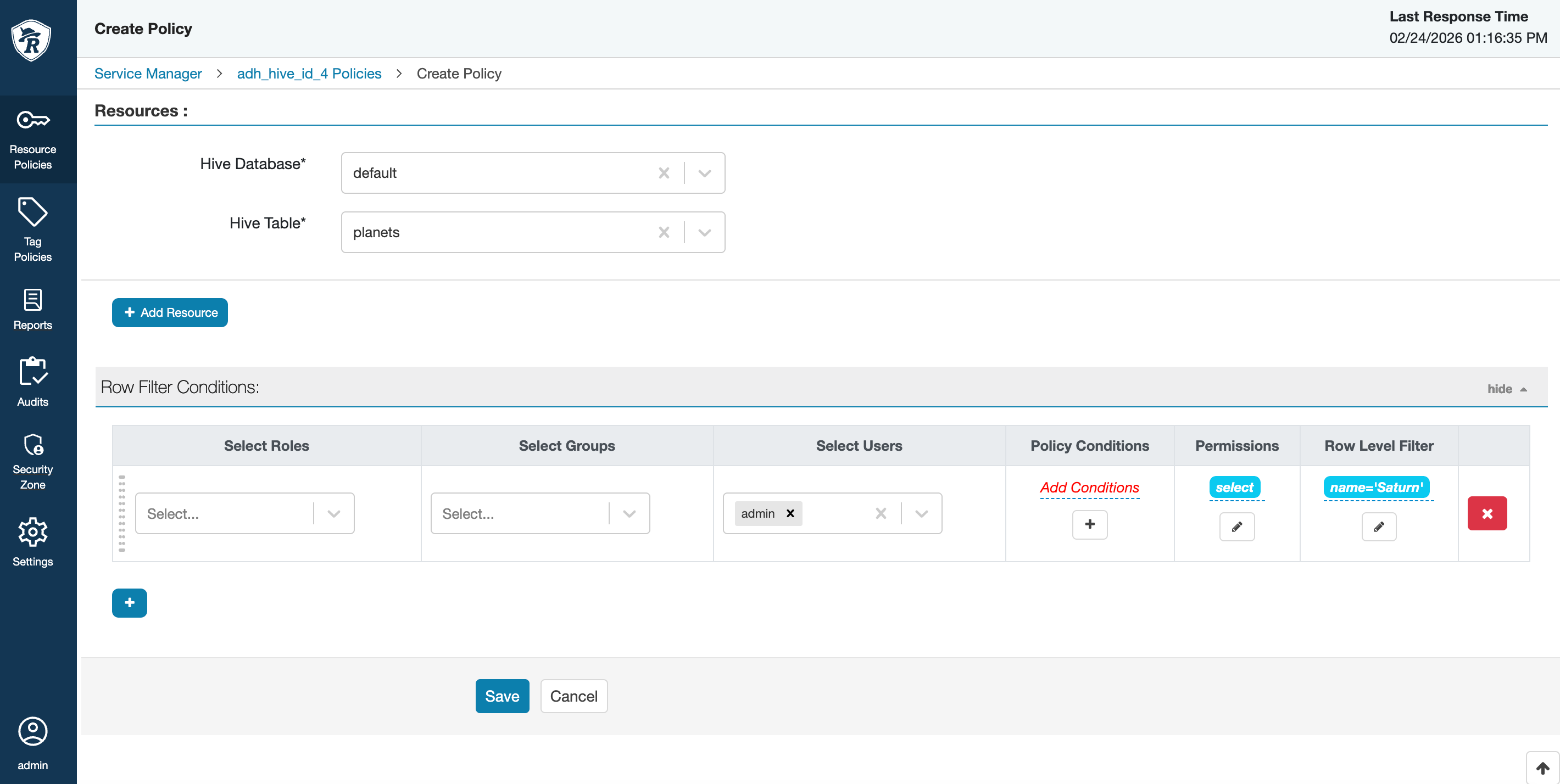Remove the admin chip from Select Users

(x=790, y=513)
